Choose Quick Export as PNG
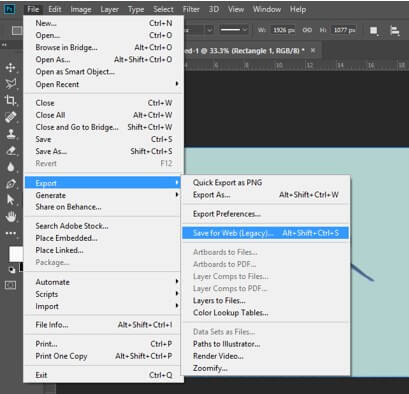This screenshot has width=409, height=394. point(266,183)
